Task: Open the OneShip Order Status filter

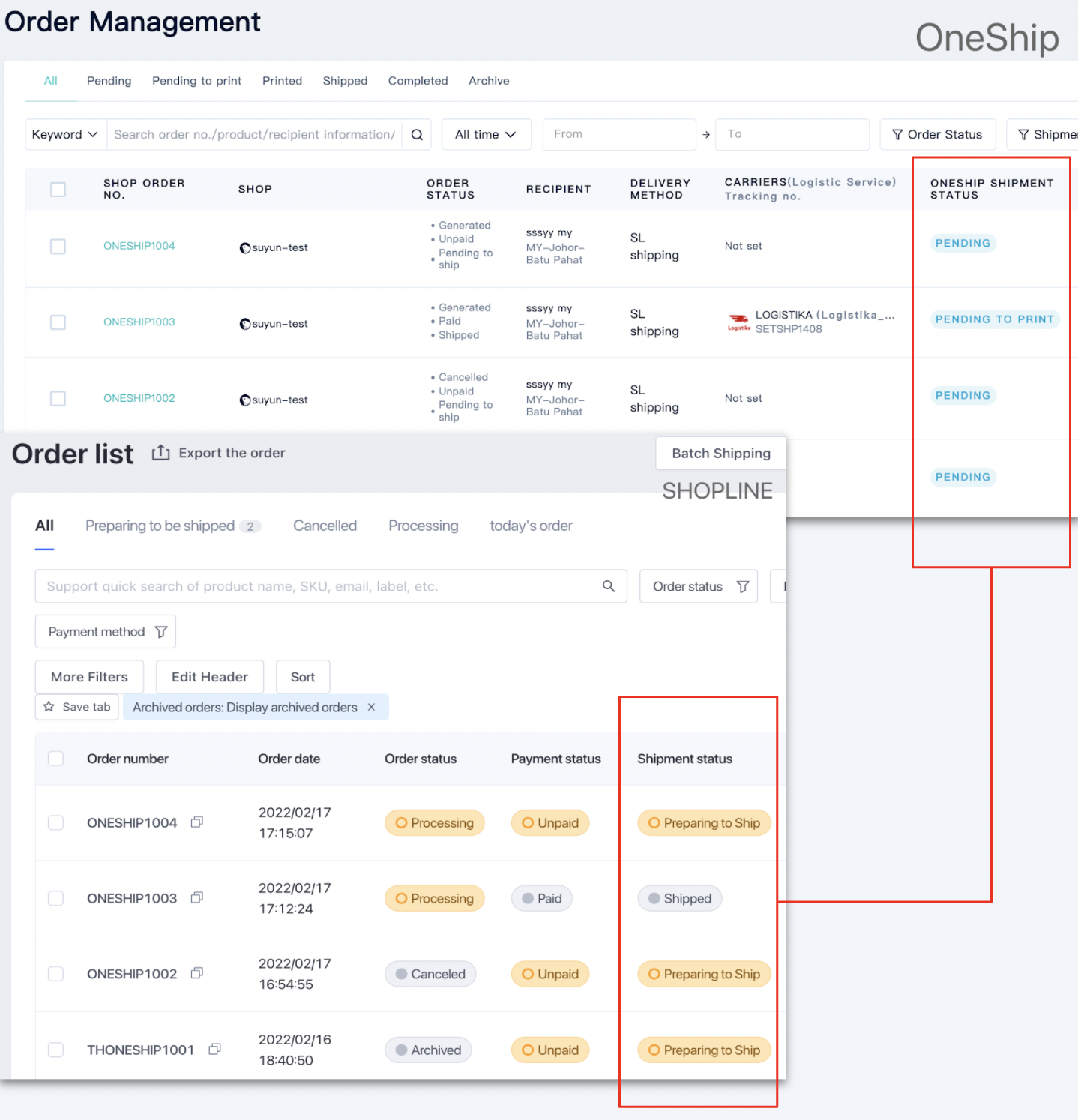Action: (937, 135)
